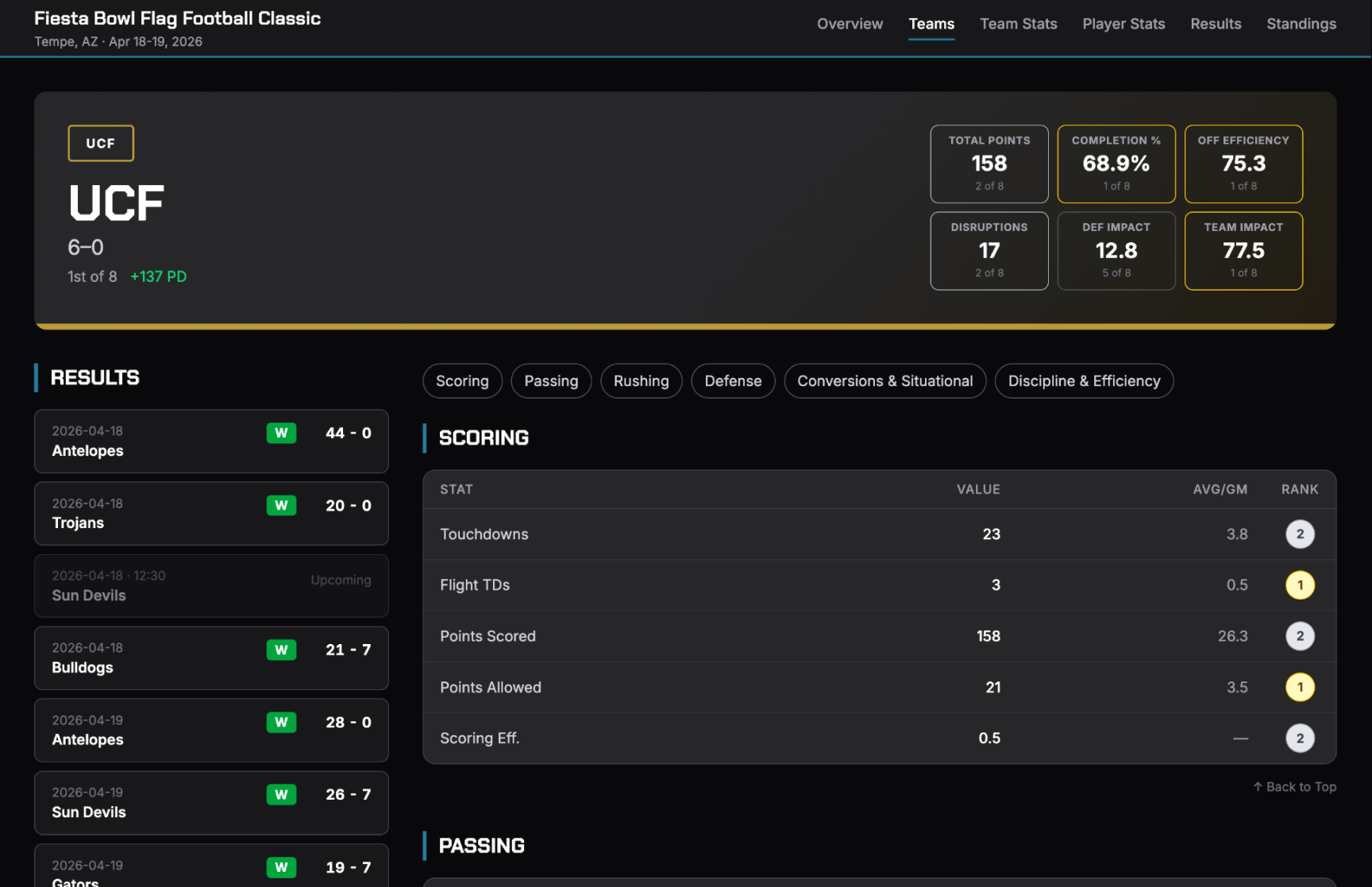Click the W badge on Bulldogs game
Image resolution: width=1372 pixels, height=887 pixels.
pyautogui.click(x=281, y=650)
